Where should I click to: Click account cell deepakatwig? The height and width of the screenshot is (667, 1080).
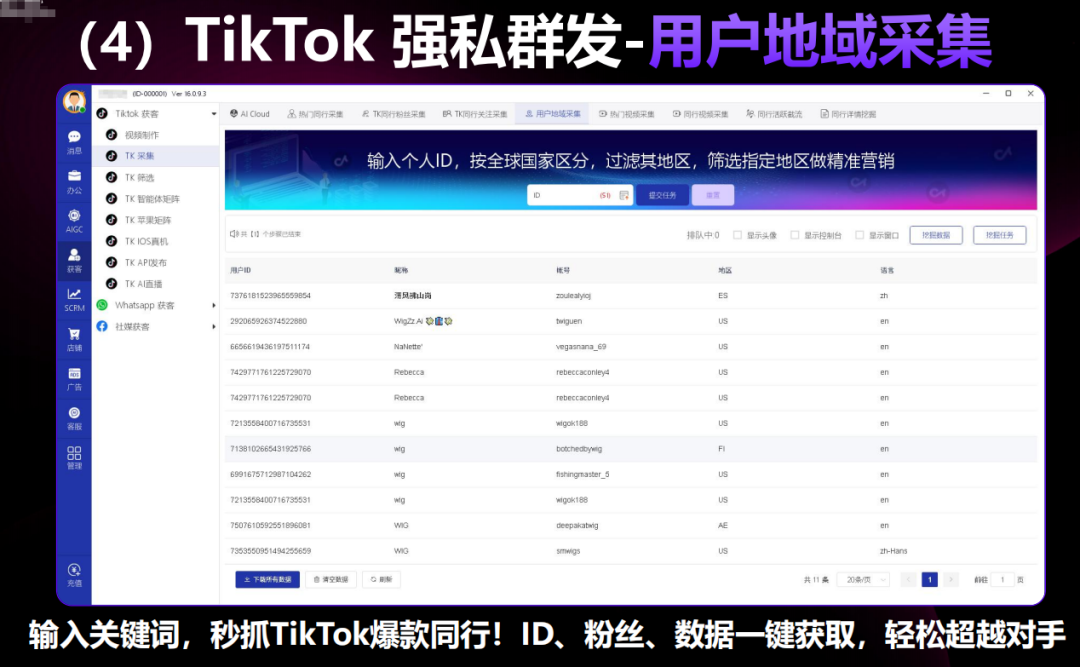click(x=577, y=526)
